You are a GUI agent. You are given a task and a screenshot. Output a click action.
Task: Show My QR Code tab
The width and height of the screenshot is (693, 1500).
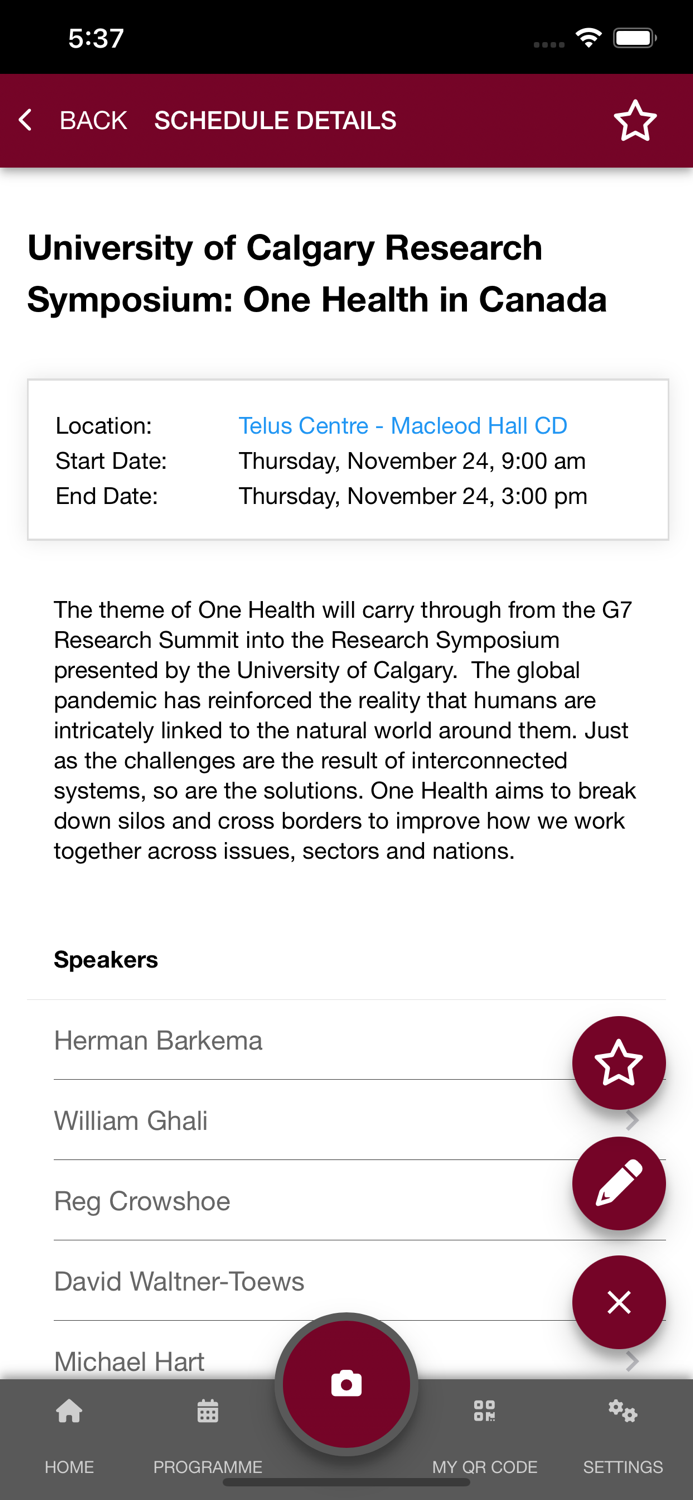(x=485, y=1431)
